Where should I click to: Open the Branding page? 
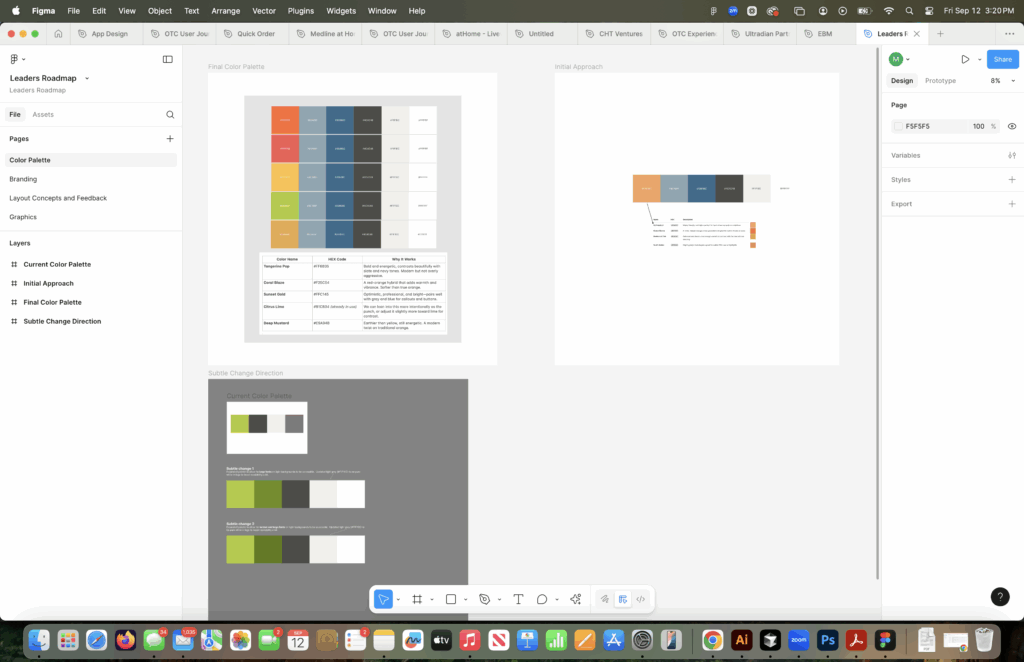click(x=23, y=179)
